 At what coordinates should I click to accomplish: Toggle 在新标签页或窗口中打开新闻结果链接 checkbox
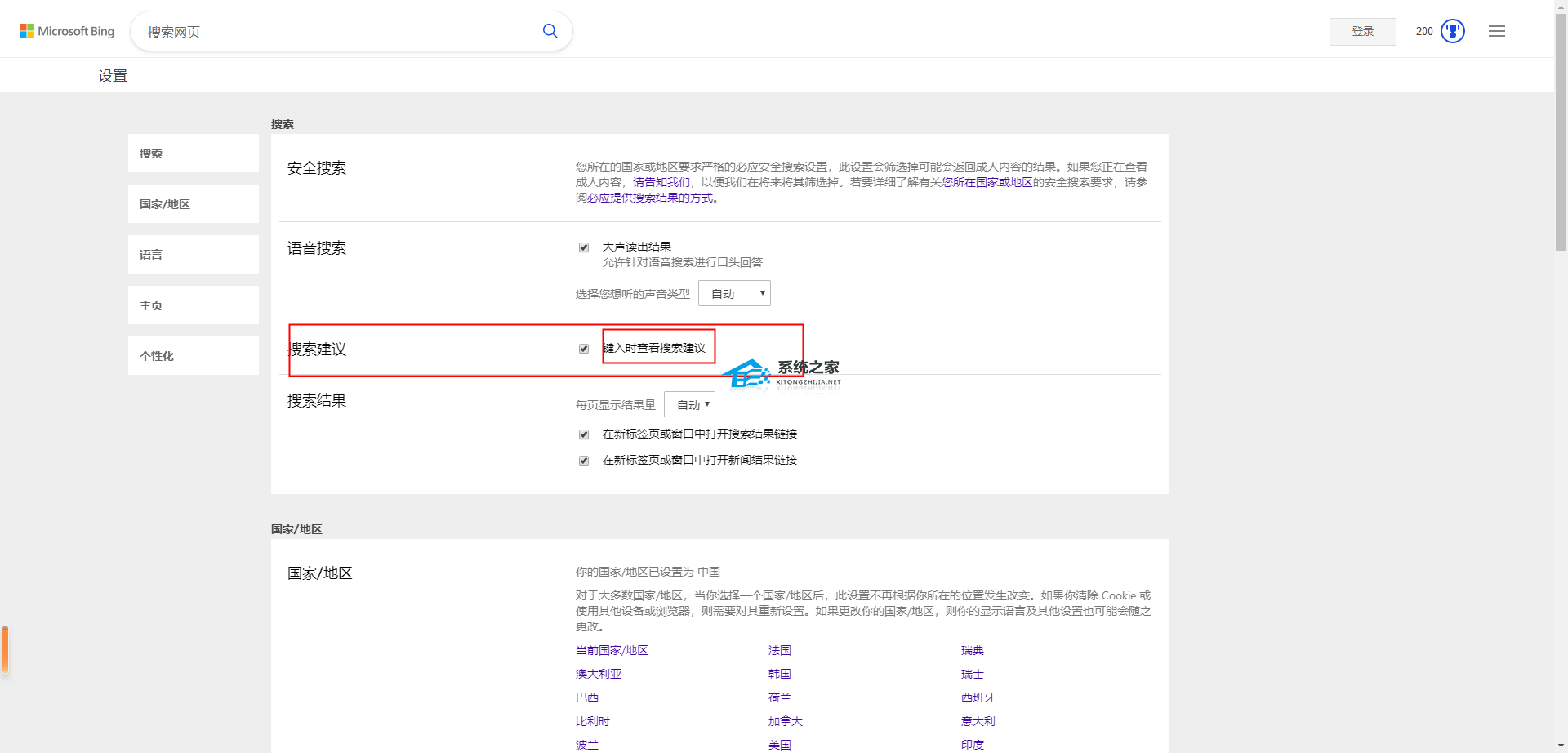[584, 461]
